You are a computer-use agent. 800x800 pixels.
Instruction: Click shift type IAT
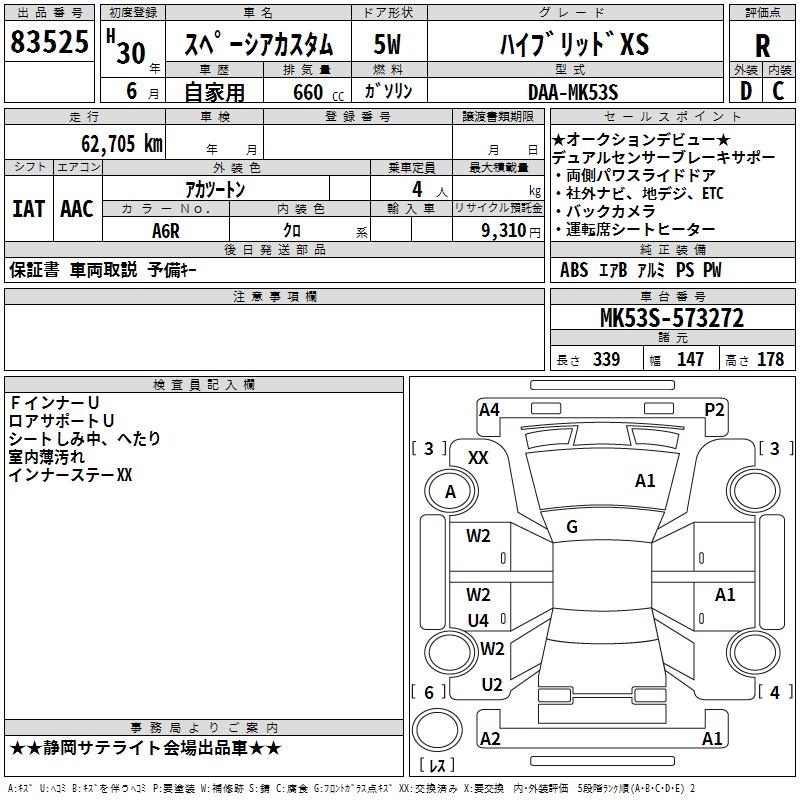tap(29, 209)
